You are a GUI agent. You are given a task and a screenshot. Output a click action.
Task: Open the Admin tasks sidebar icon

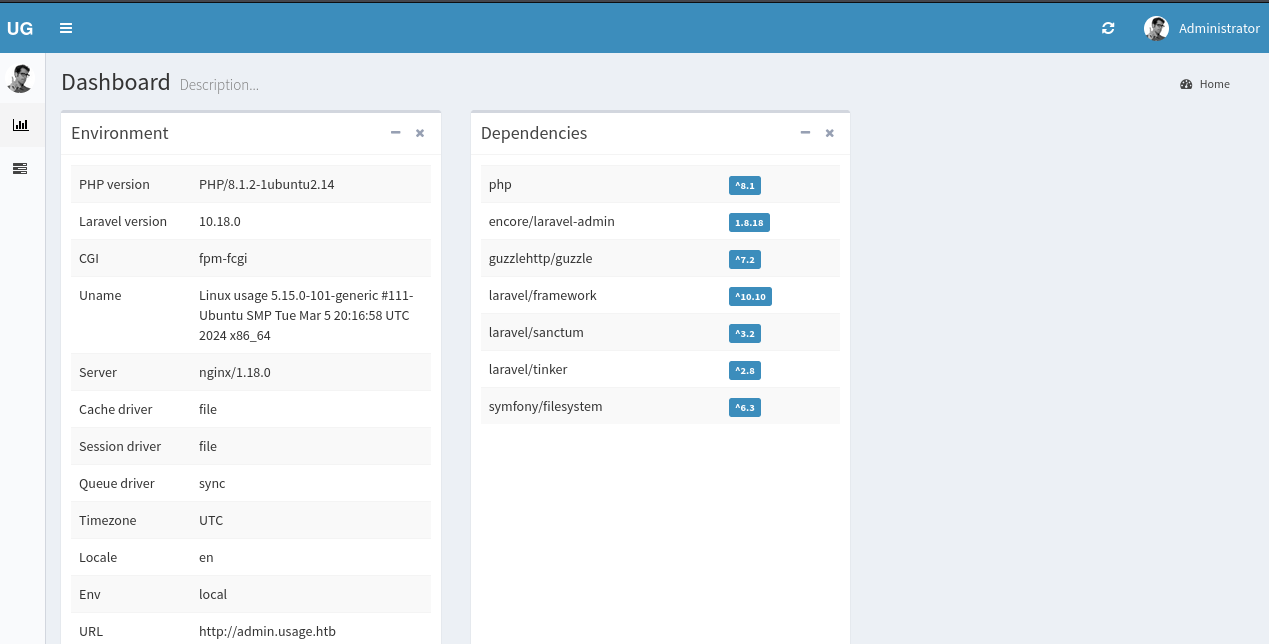click(x=20, y=168)
